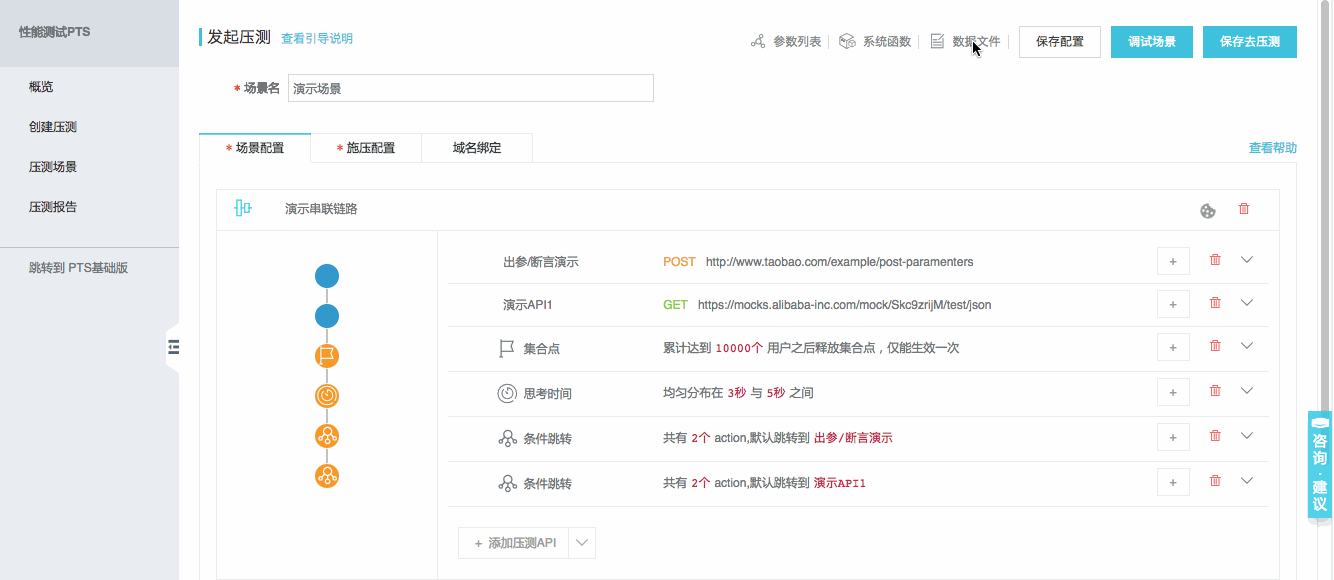Click the chain link icon beside 演示串联链路
This screenshot has height=580, width=1334.
(x=241, y=208)
